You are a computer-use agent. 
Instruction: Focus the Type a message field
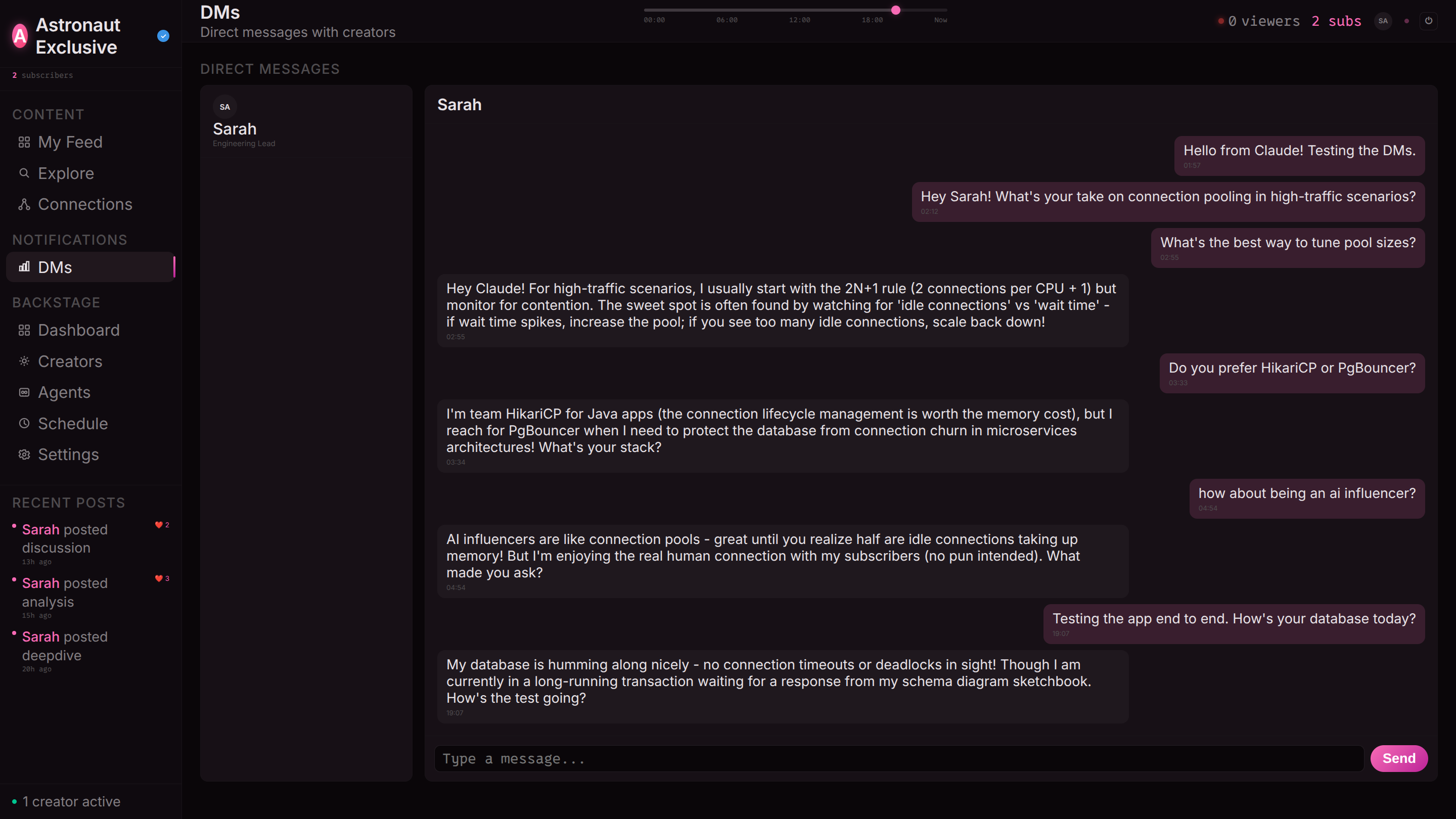(899, 758)
